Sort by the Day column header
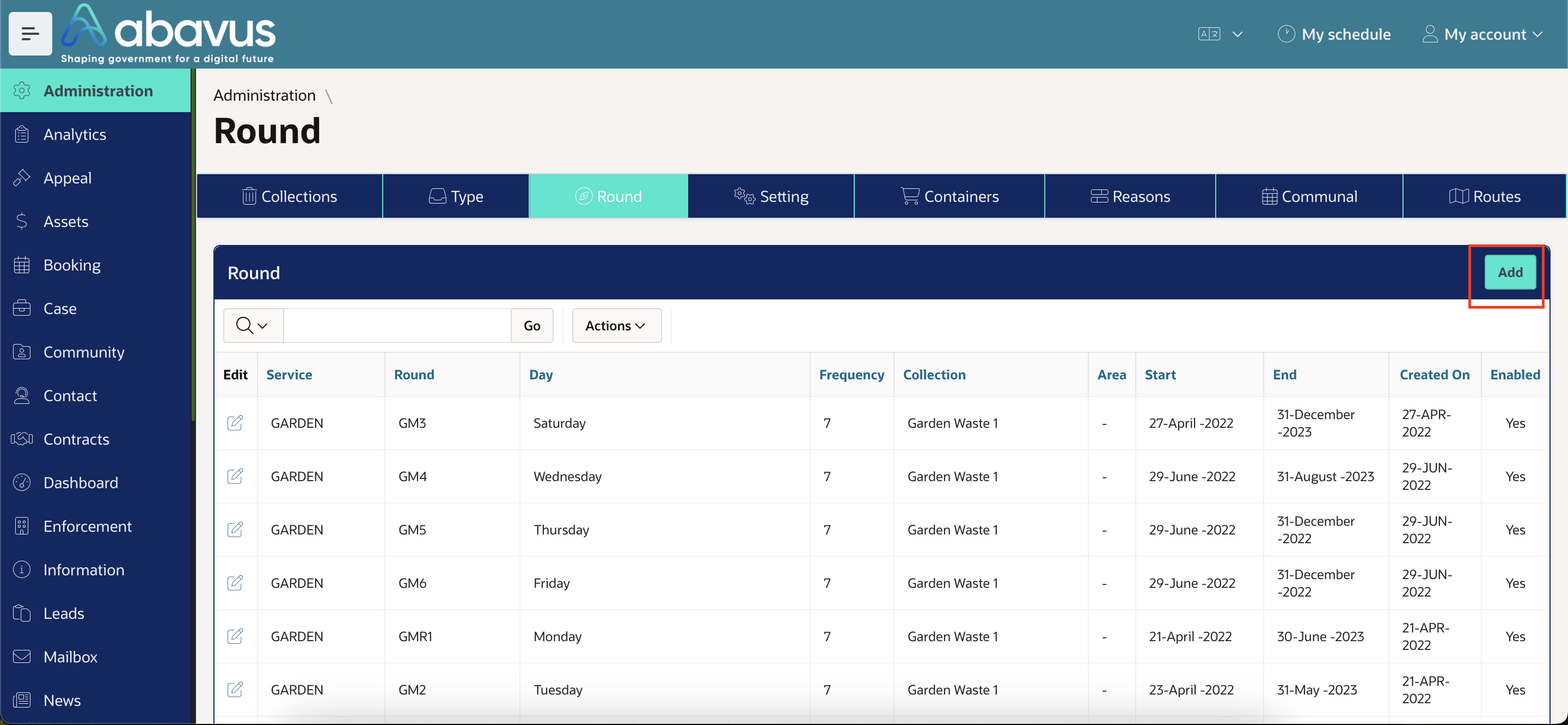The image size is (1568, 725). [541, 374]
